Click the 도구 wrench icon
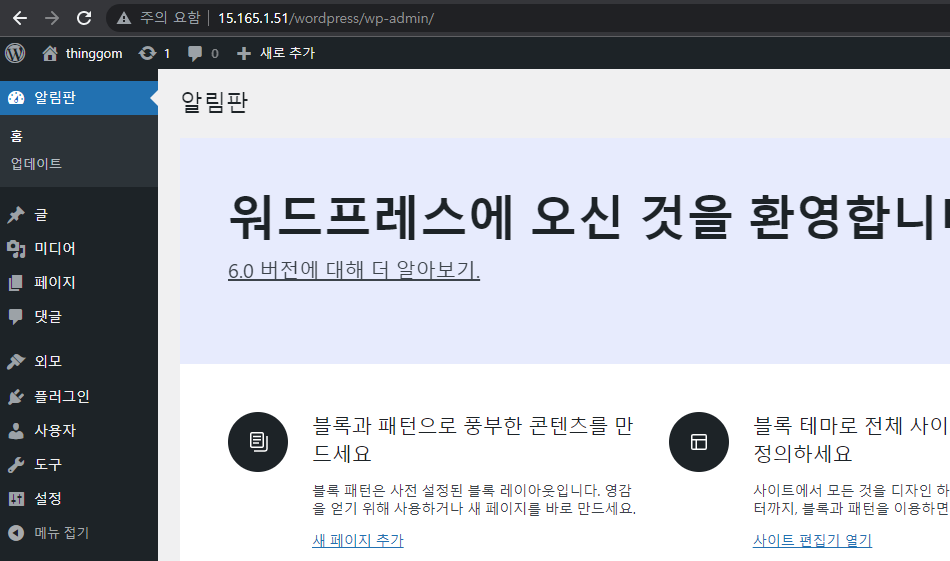 pos(16,465)
